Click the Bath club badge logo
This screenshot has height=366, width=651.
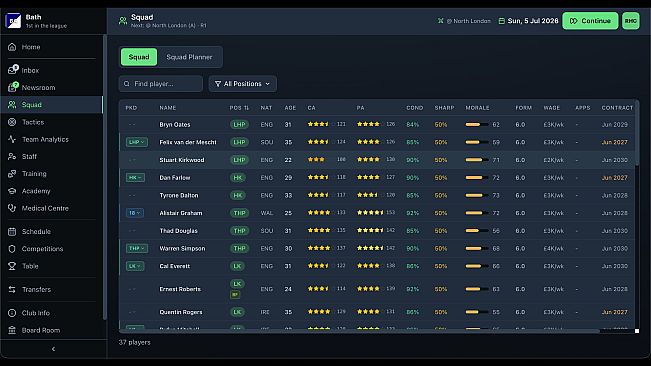pos(13,20)
